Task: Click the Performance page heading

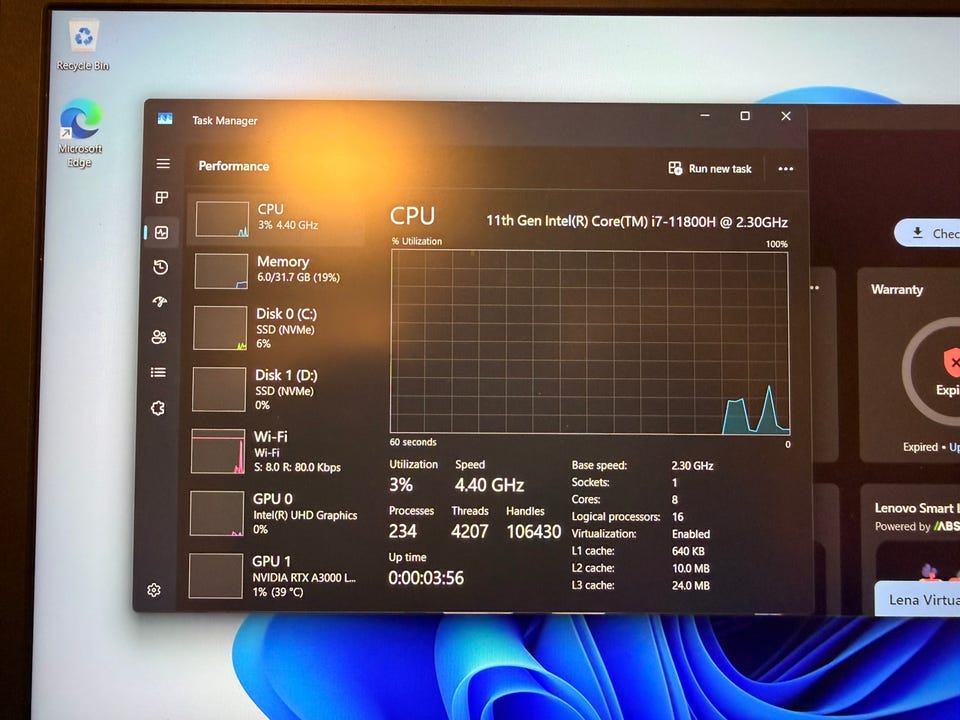Action: [x=233, y=166]
